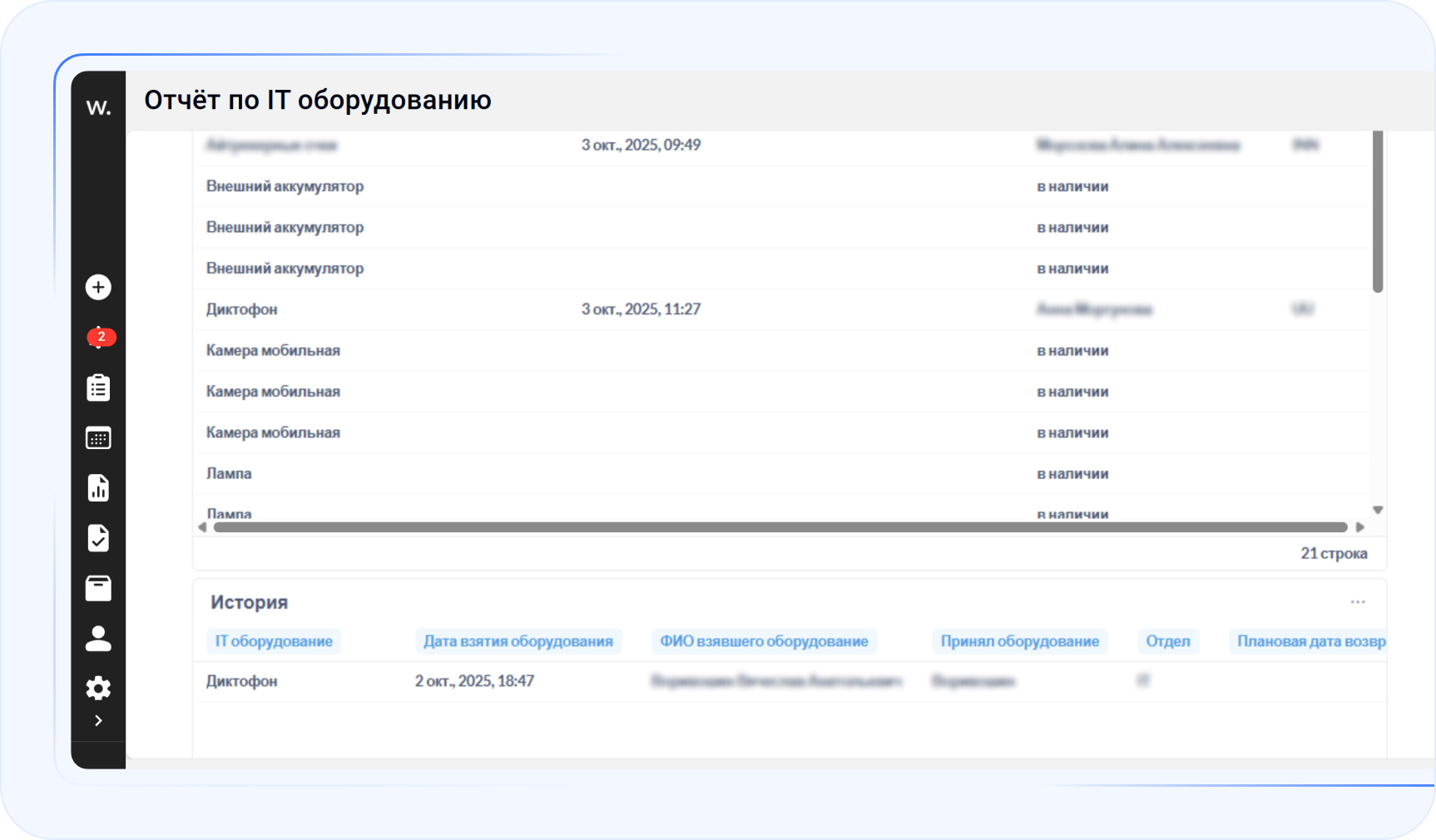
Task: Open the settings gear icon
Action: tap(98, 688)
